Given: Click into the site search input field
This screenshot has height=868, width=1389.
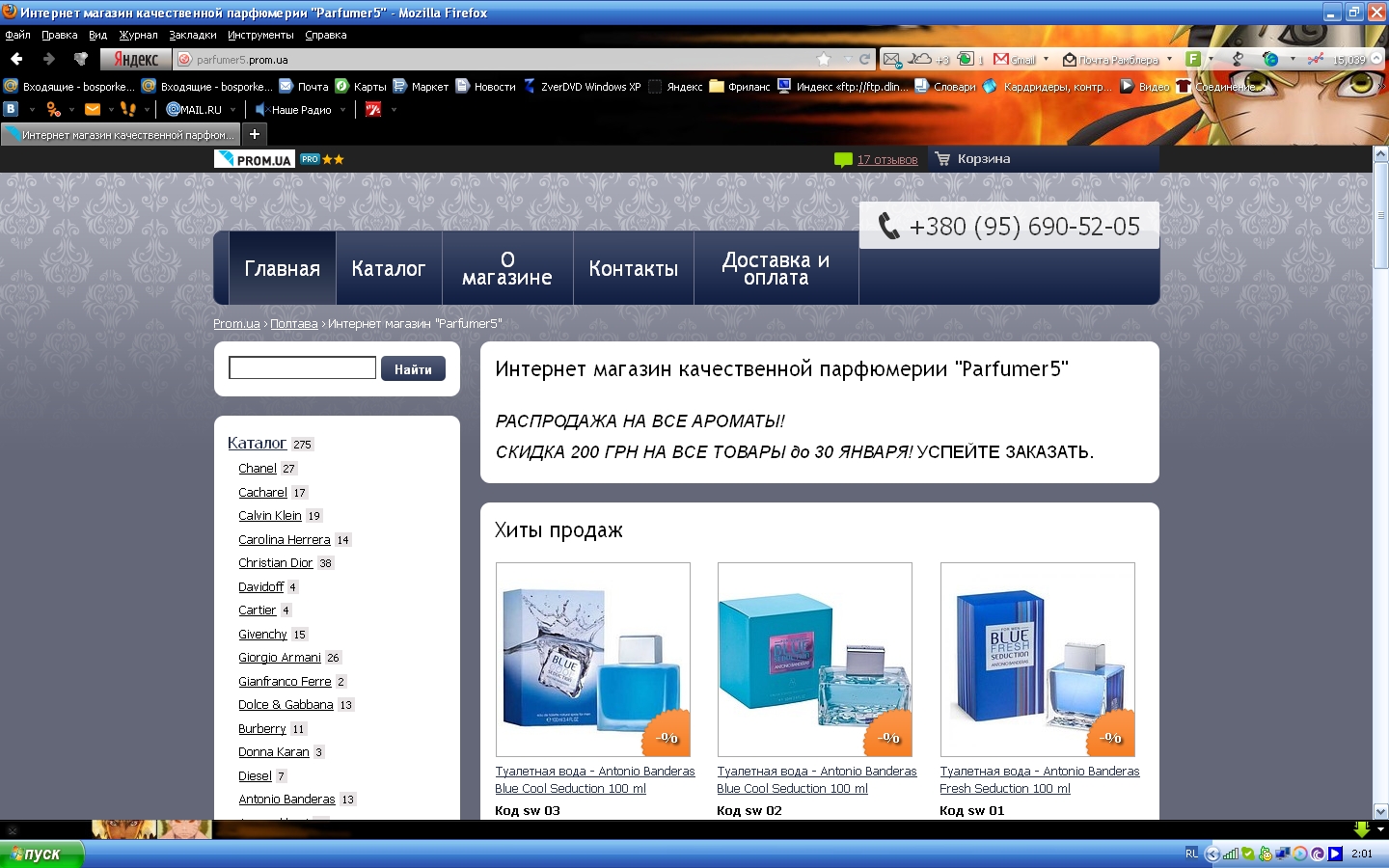Looking at the screenshot, I should pos(302,367).
